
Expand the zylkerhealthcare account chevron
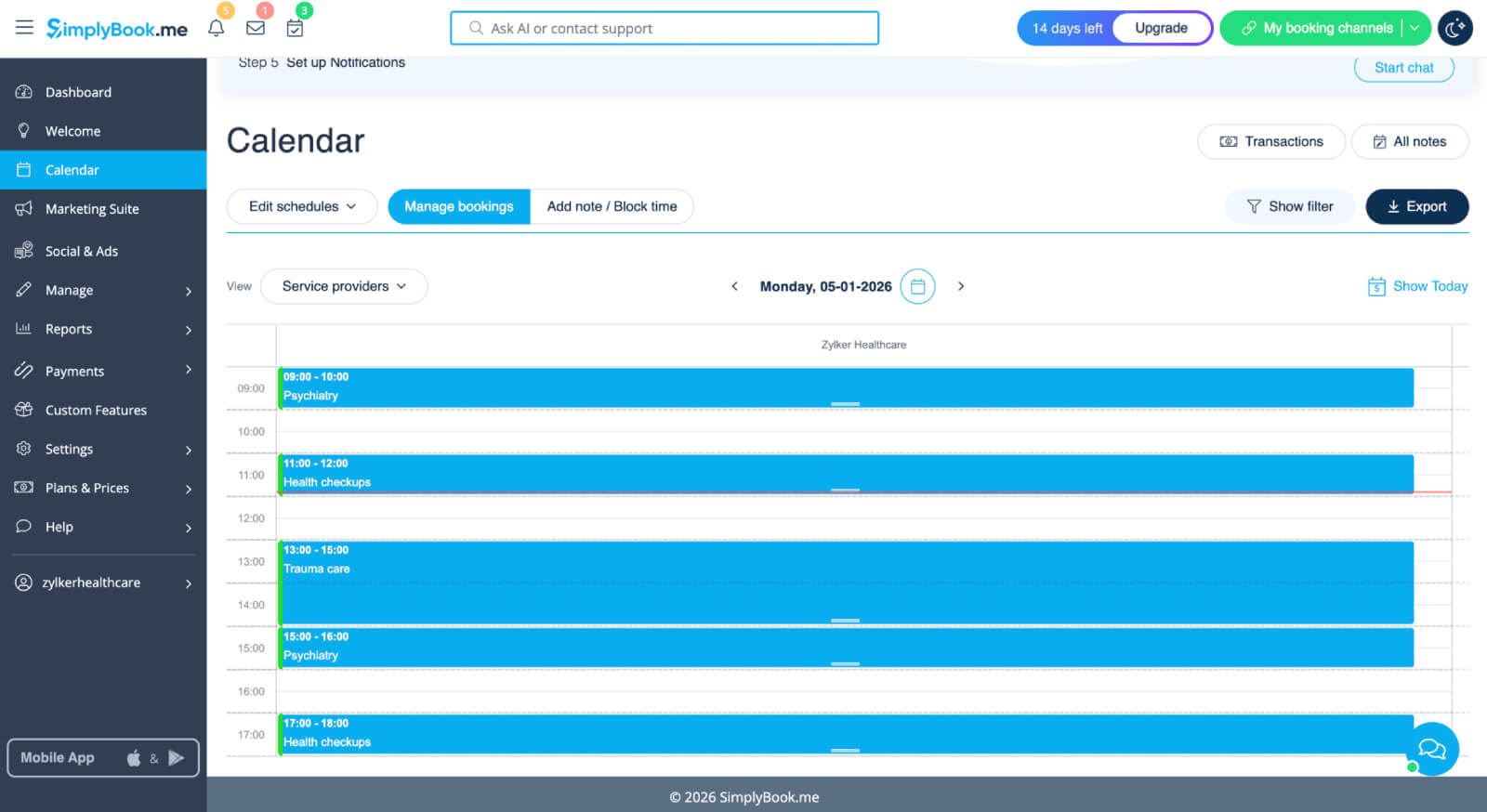(x=189, y=583)
